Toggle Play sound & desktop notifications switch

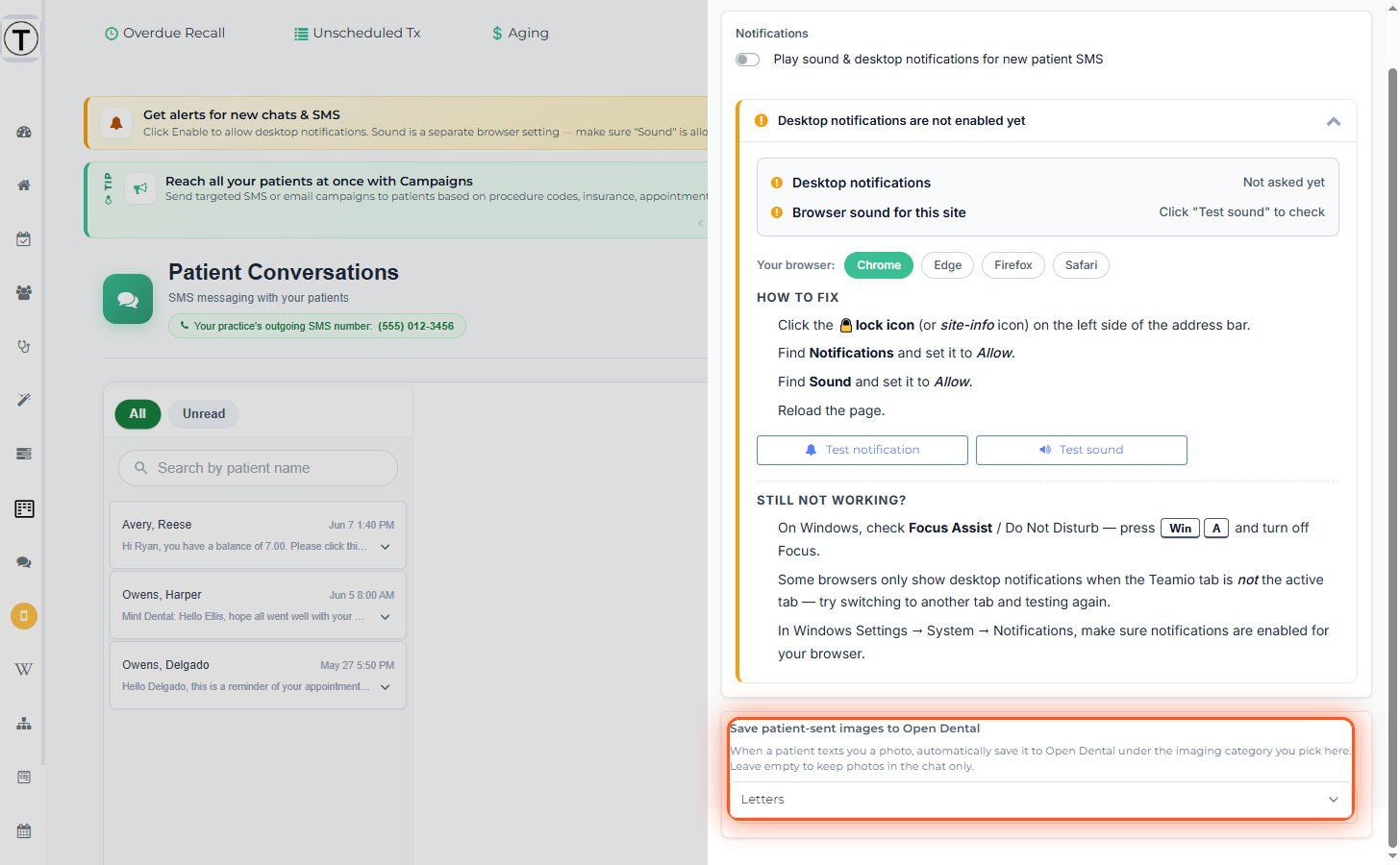pyautogui.click(x=747, y=60)
